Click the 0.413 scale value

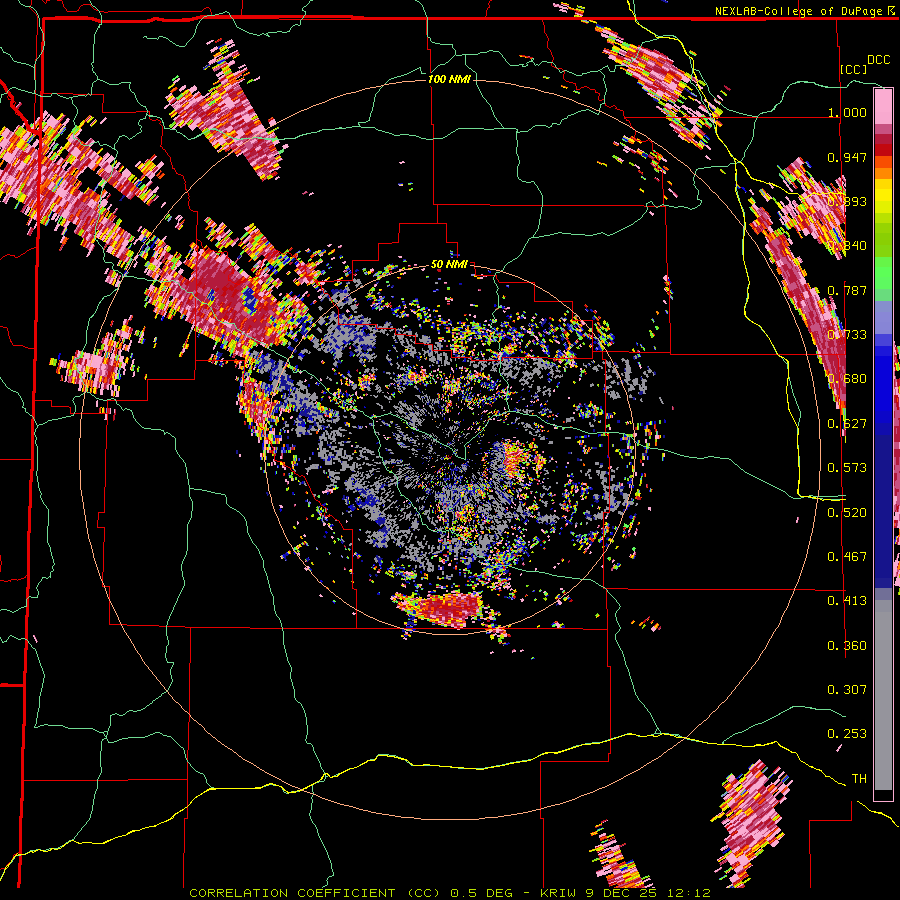pyautogui.click(x=847, y=601)
